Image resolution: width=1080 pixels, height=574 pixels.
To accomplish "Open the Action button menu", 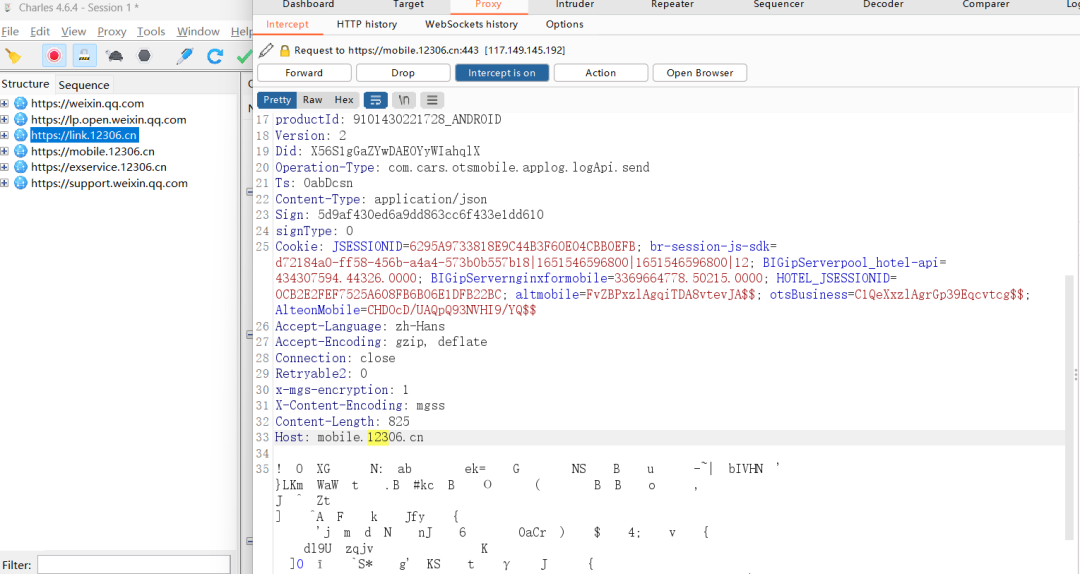I will (601, 73).
